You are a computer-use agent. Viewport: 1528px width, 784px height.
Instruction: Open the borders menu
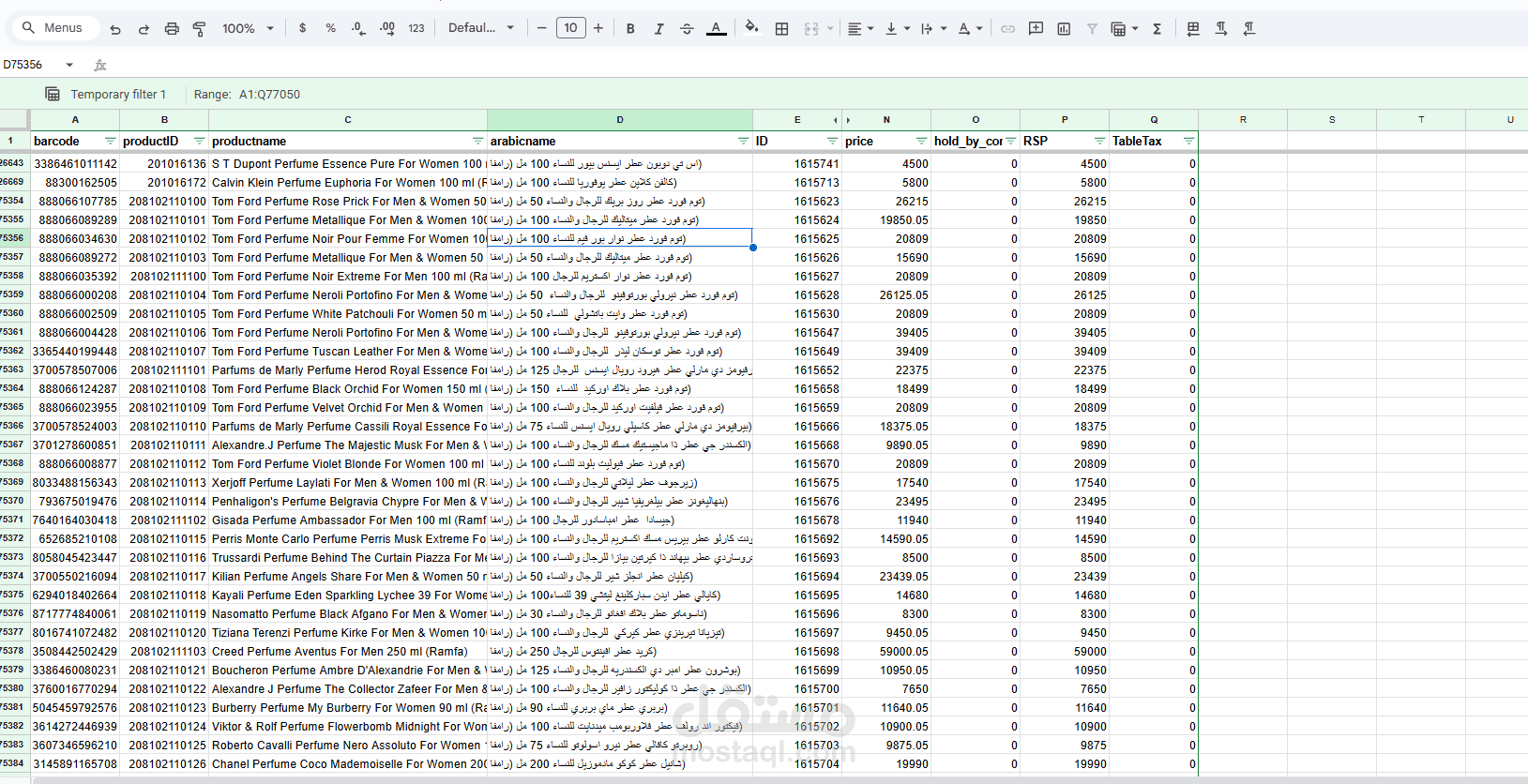(x=781, y=28)
